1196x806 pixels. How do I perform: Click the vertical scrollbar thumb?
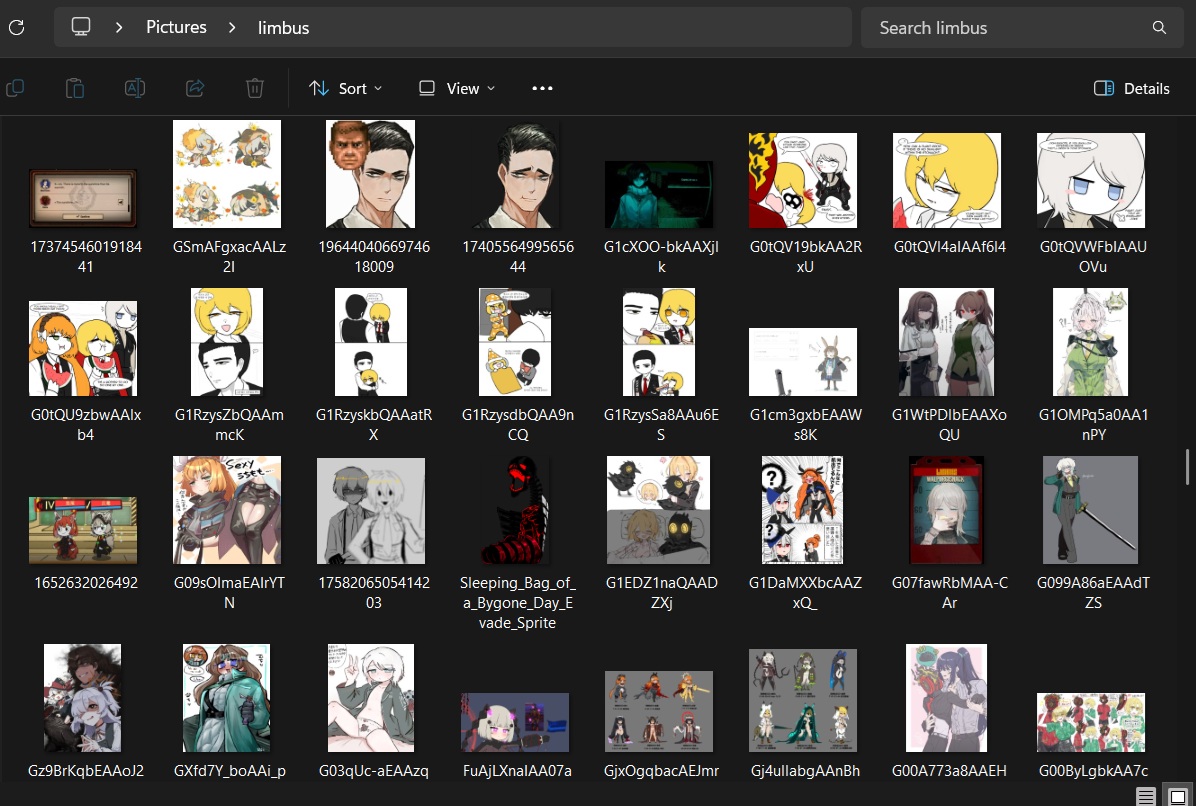(x=1188, y=467)
